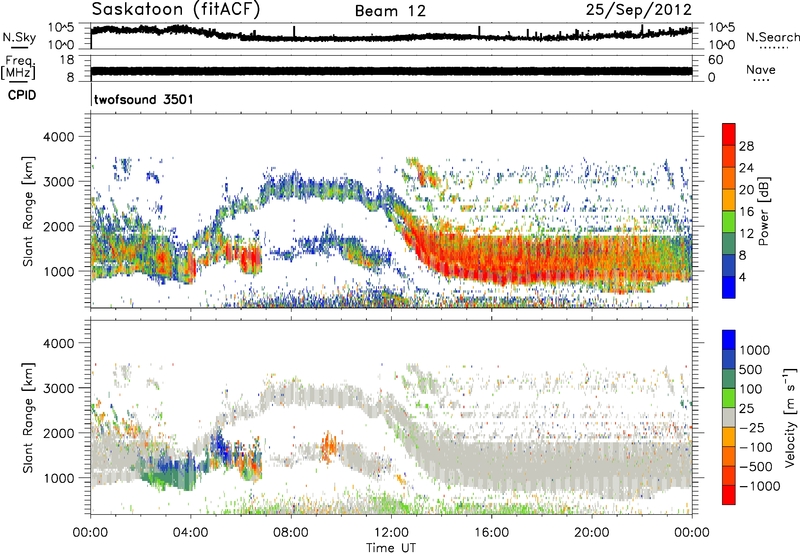Click the '28' tick on the power colorbar
This screenshot has height=554, width=800.
(746, 146)
